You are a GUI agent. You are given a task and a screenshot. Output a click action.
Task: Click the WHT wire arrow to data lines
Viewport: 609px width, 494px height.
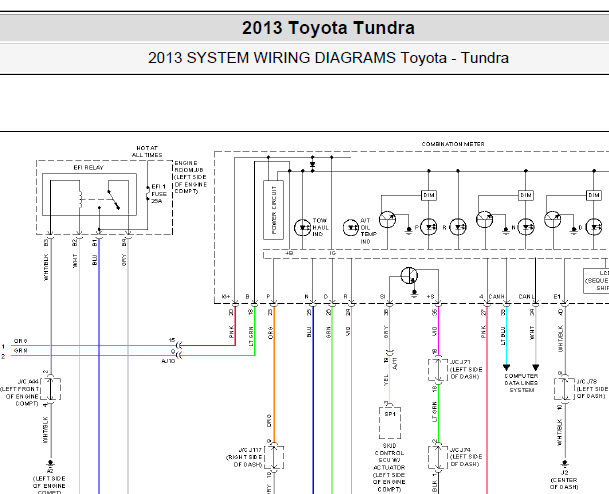click(x=536, y=367)
